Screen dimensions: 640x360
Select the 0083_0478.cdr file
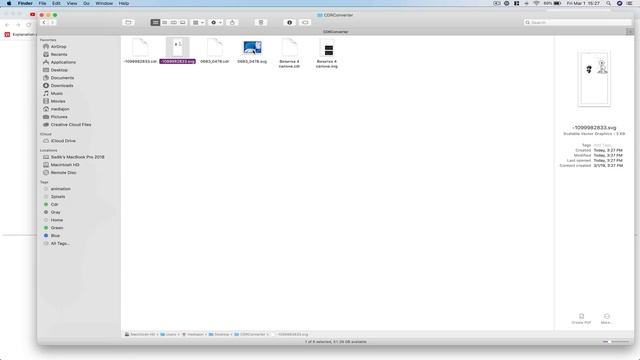click(x=215, y=51)
